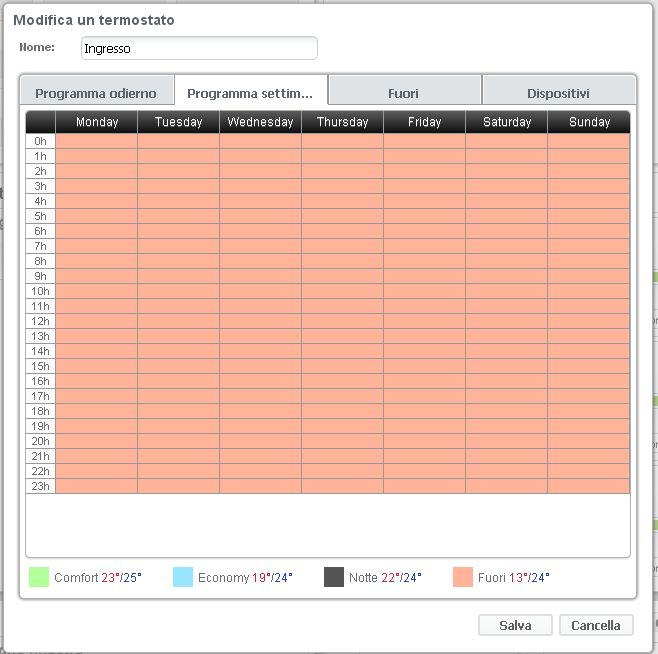Click the Tuesday 8h schedule cell

(179, 261)
